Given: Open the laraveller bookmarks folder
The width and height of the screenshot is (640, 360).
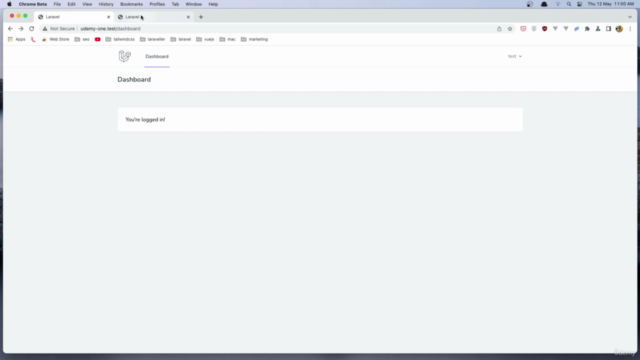Looking at the screenshot, I should (x=152, y=39).
